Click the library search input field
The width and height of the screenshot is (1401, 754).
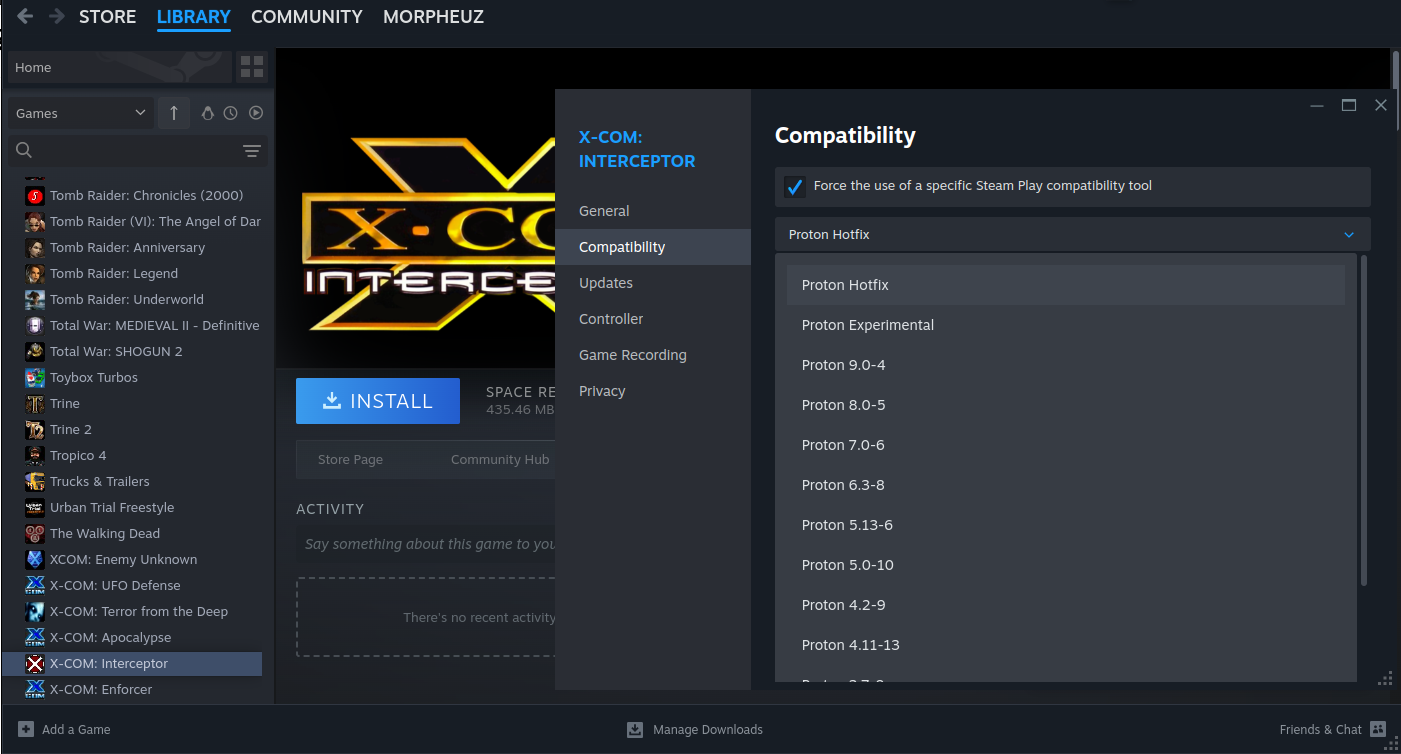(x=138, y=150)
